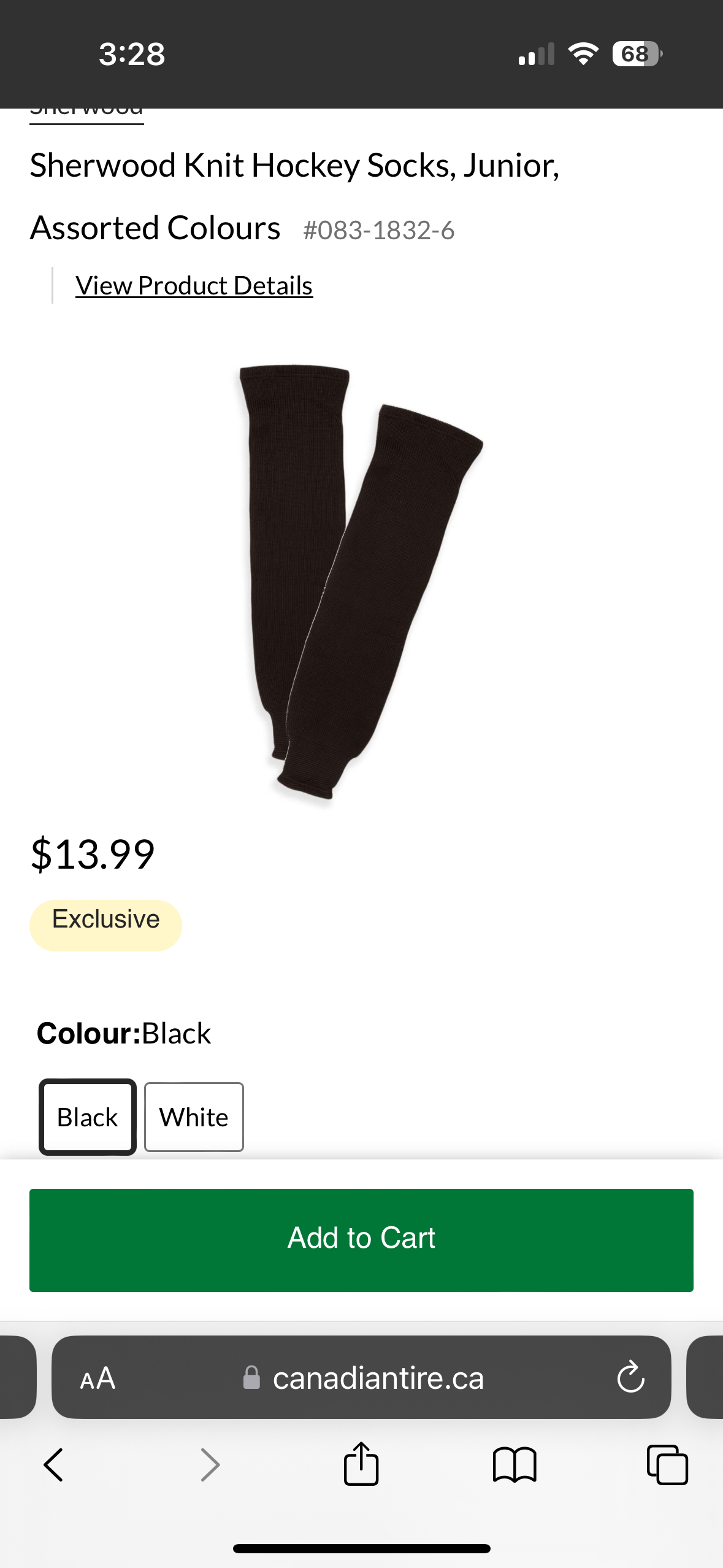Open the Safari share sheet icon

tap(361, 1463)
